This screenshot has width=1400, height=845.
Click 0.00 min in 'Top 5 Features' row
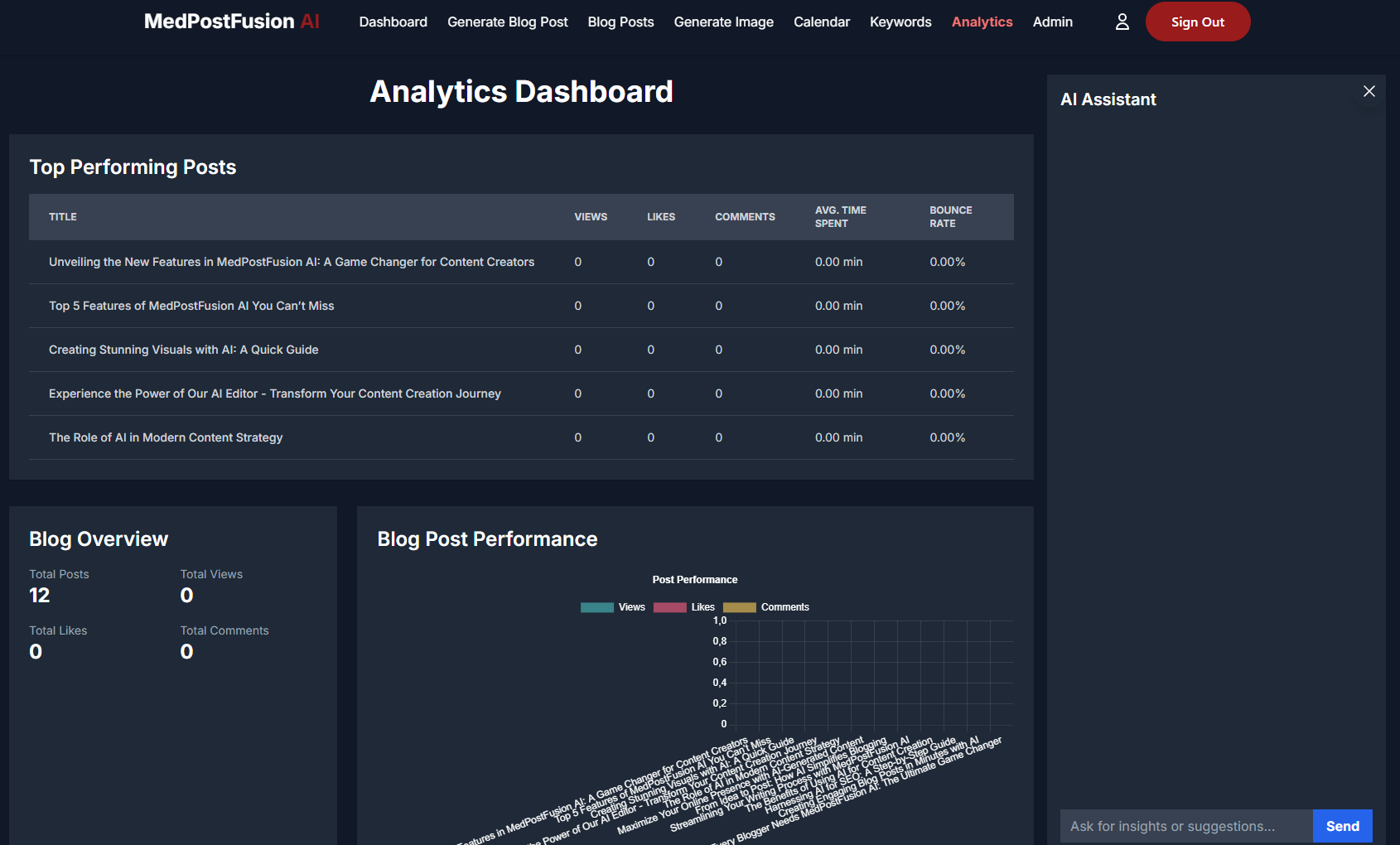839,306
